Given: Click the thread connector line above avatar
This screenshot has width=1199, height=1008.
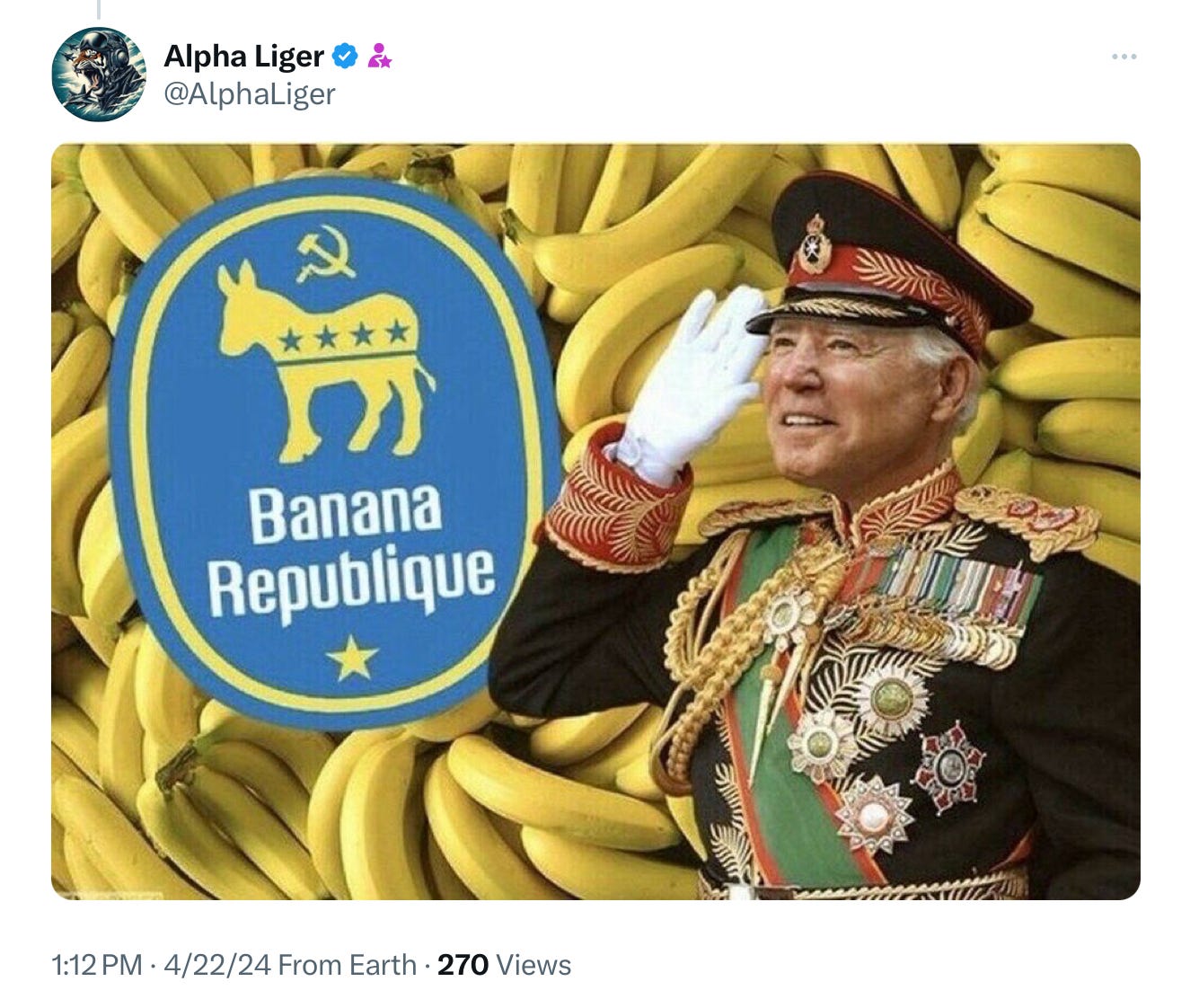Looking at the screenshot, I should coord(98,10).
